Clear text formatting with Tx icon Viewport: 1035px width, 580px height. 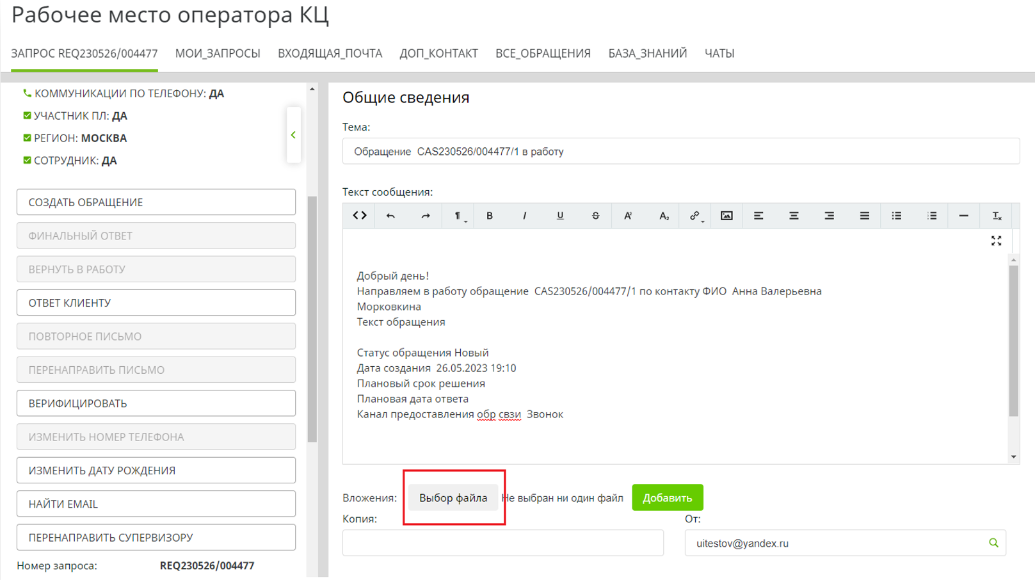tap(996, 216)
